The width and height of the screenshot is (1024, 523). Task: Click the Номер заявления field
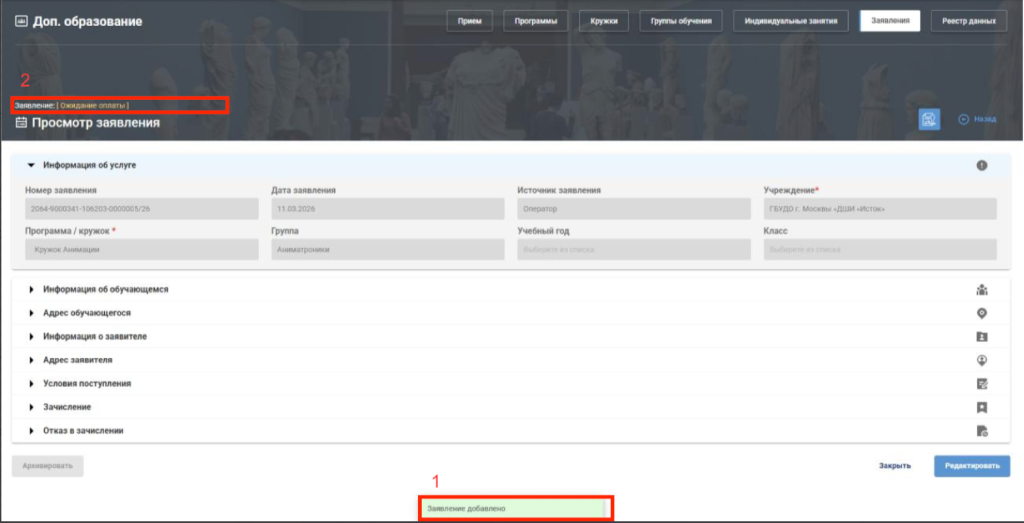[x=142, y=209]
